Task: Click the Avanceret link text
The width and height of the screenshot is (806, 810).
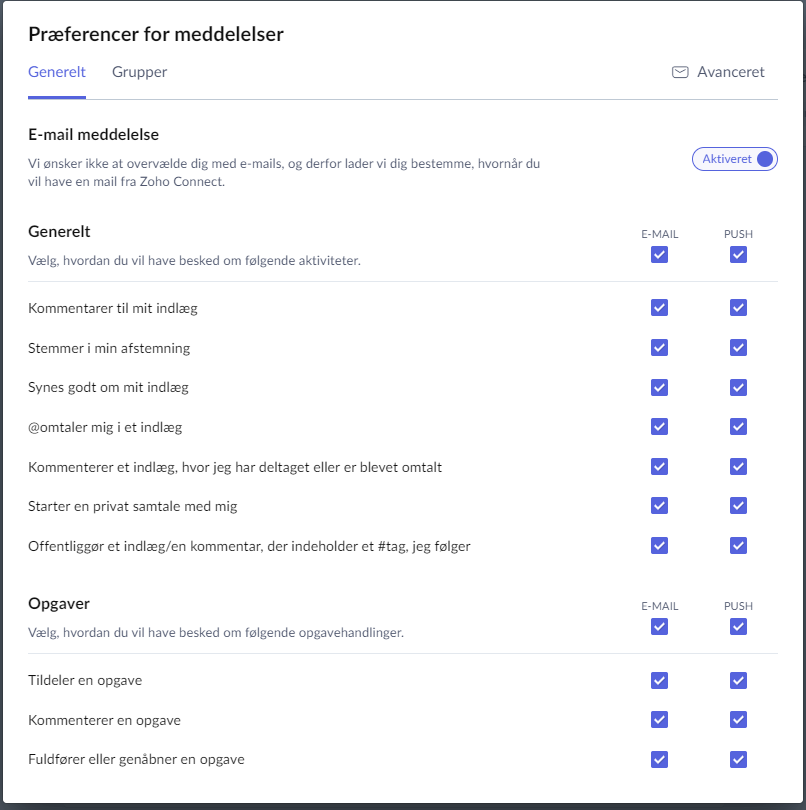Action: (x=731, y=72)
